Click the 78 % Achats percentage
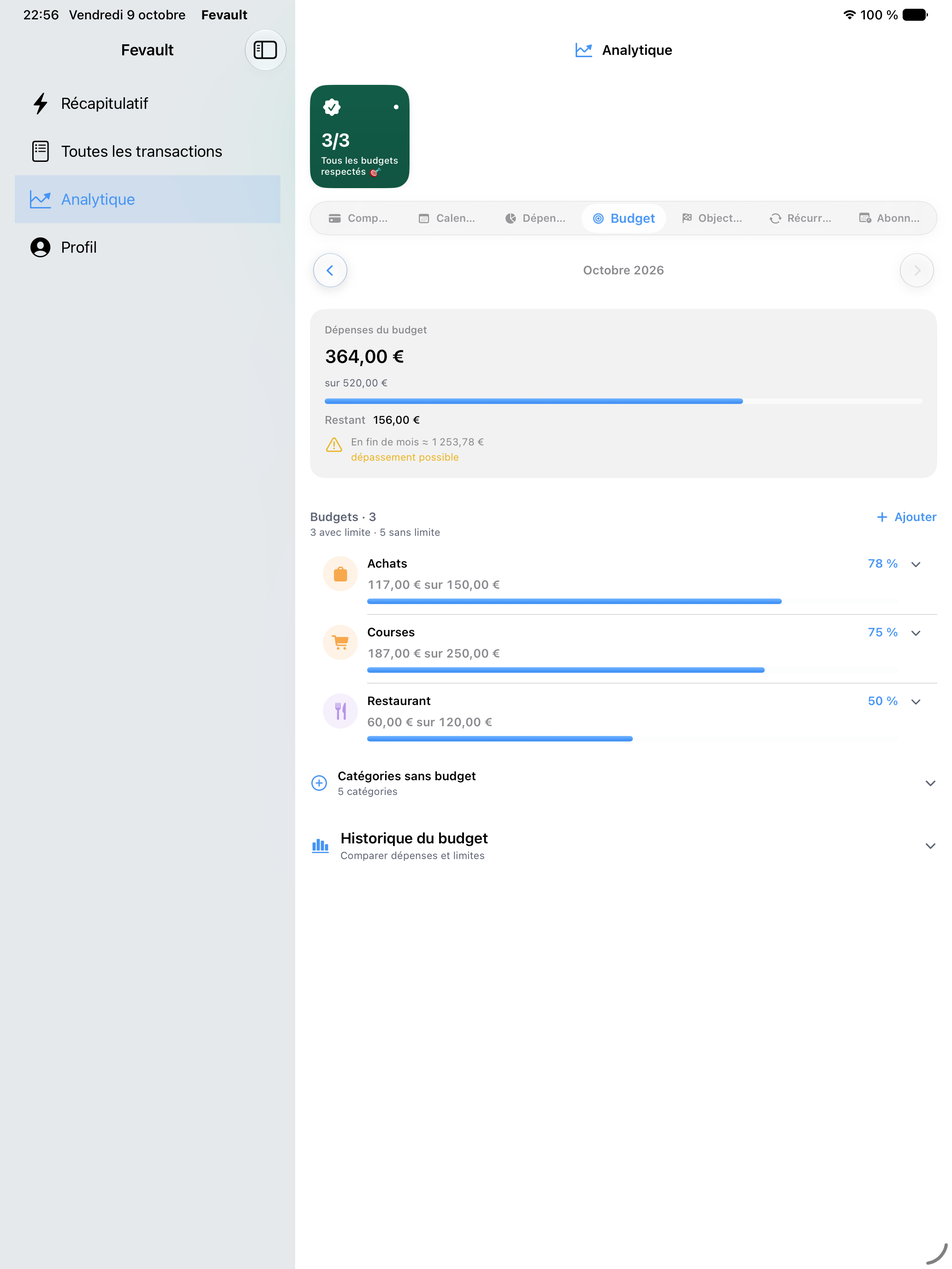 (882, 564)
